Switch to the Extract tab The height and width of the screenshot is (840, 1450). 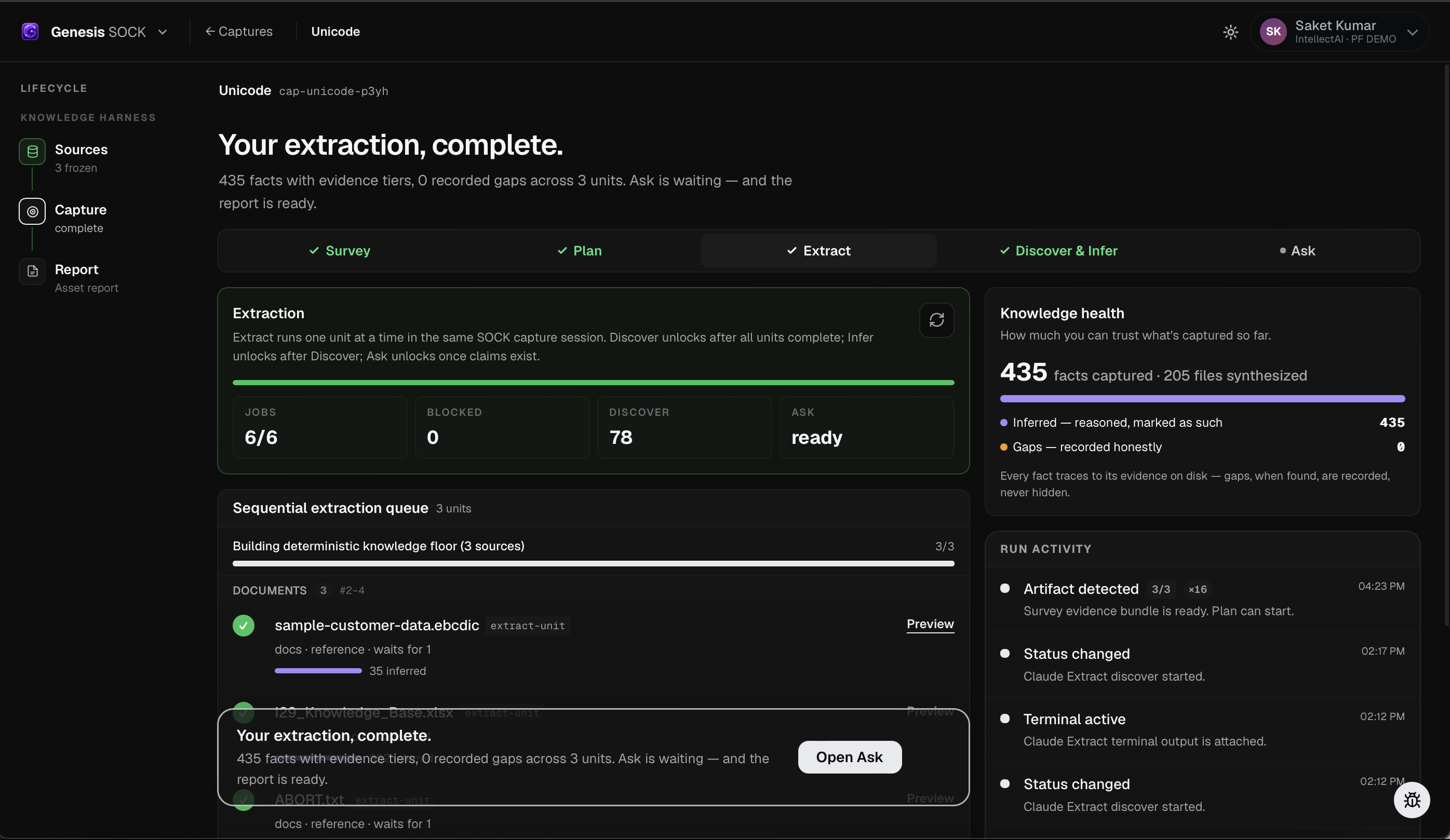(818, 250)
